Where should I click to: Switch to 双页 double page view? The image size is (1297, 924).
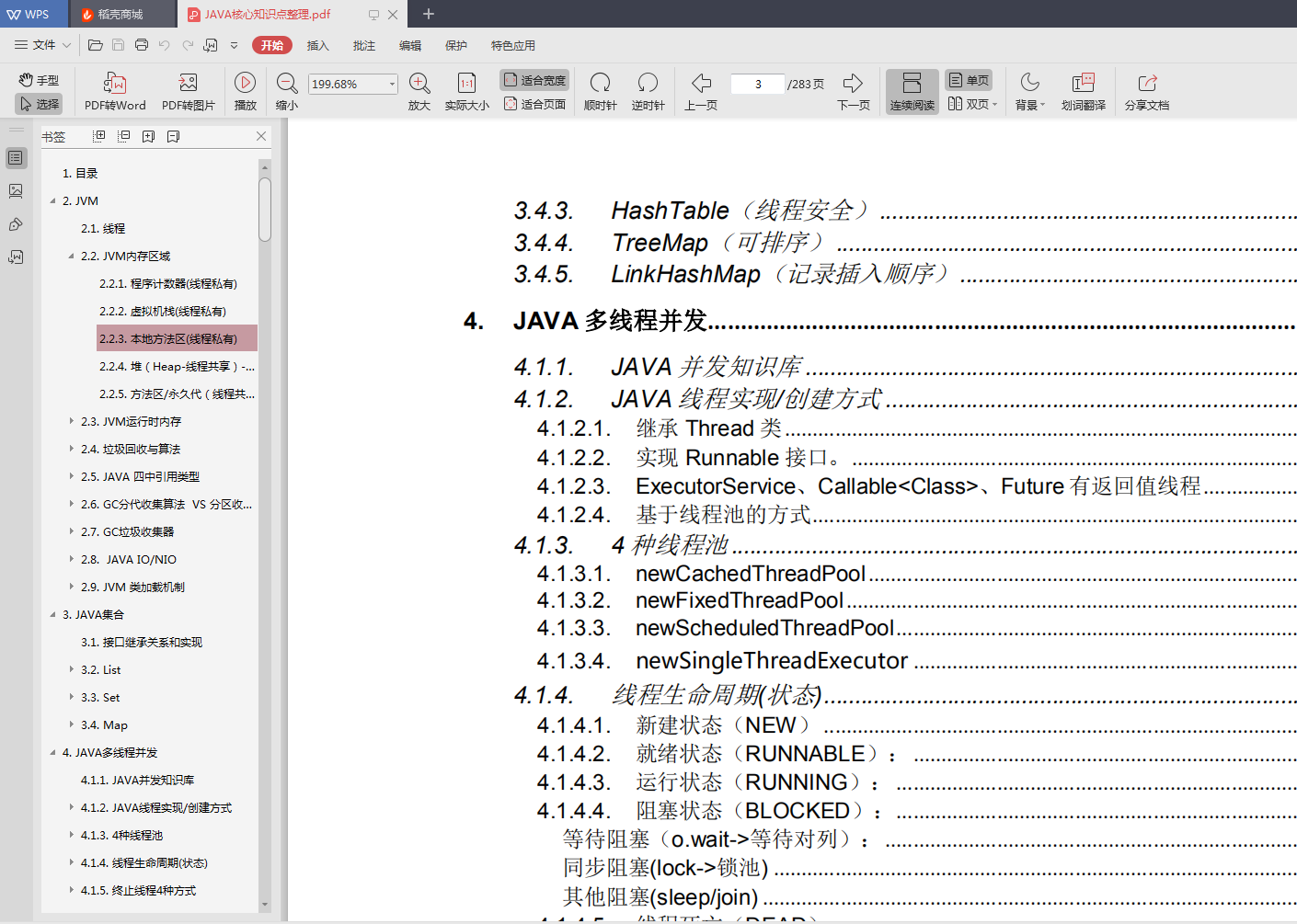pyautogui.click(x=972, y=104)
